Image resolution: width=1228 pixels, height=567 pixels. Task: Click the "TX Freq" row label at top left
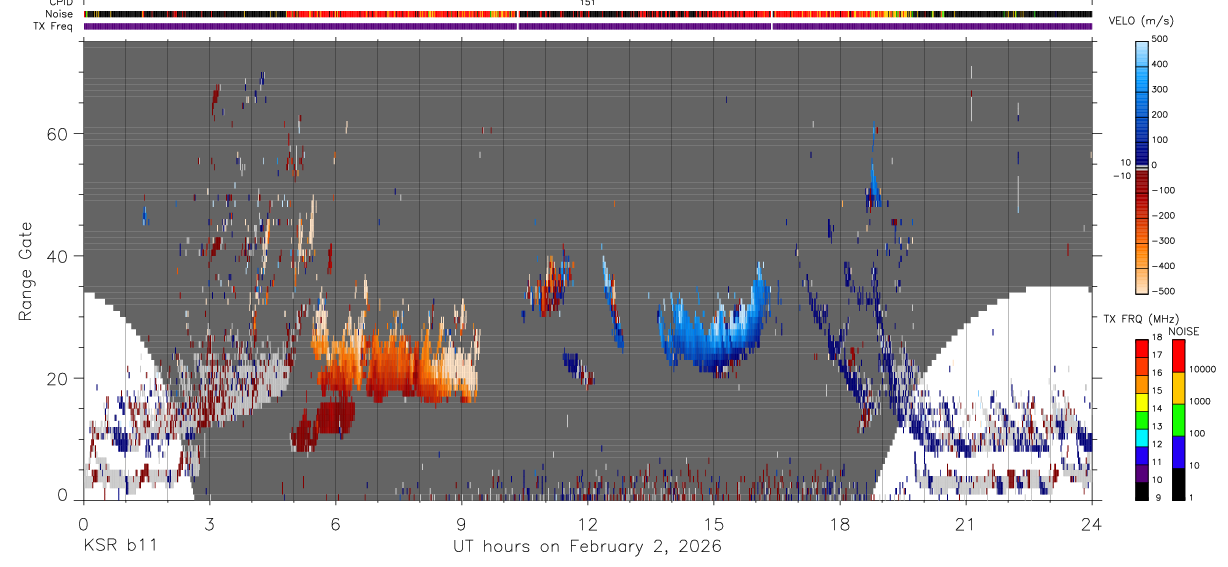[x=54, y=26]
